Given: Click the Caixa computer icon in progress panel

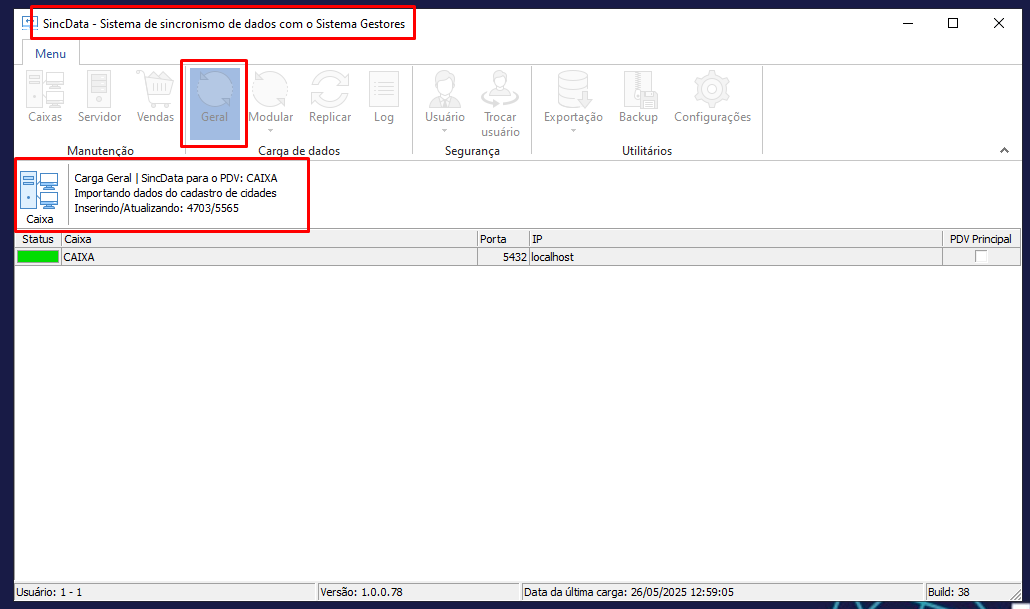Looking at the screenshot, I should pyautogui.click(x=40, y=196).
